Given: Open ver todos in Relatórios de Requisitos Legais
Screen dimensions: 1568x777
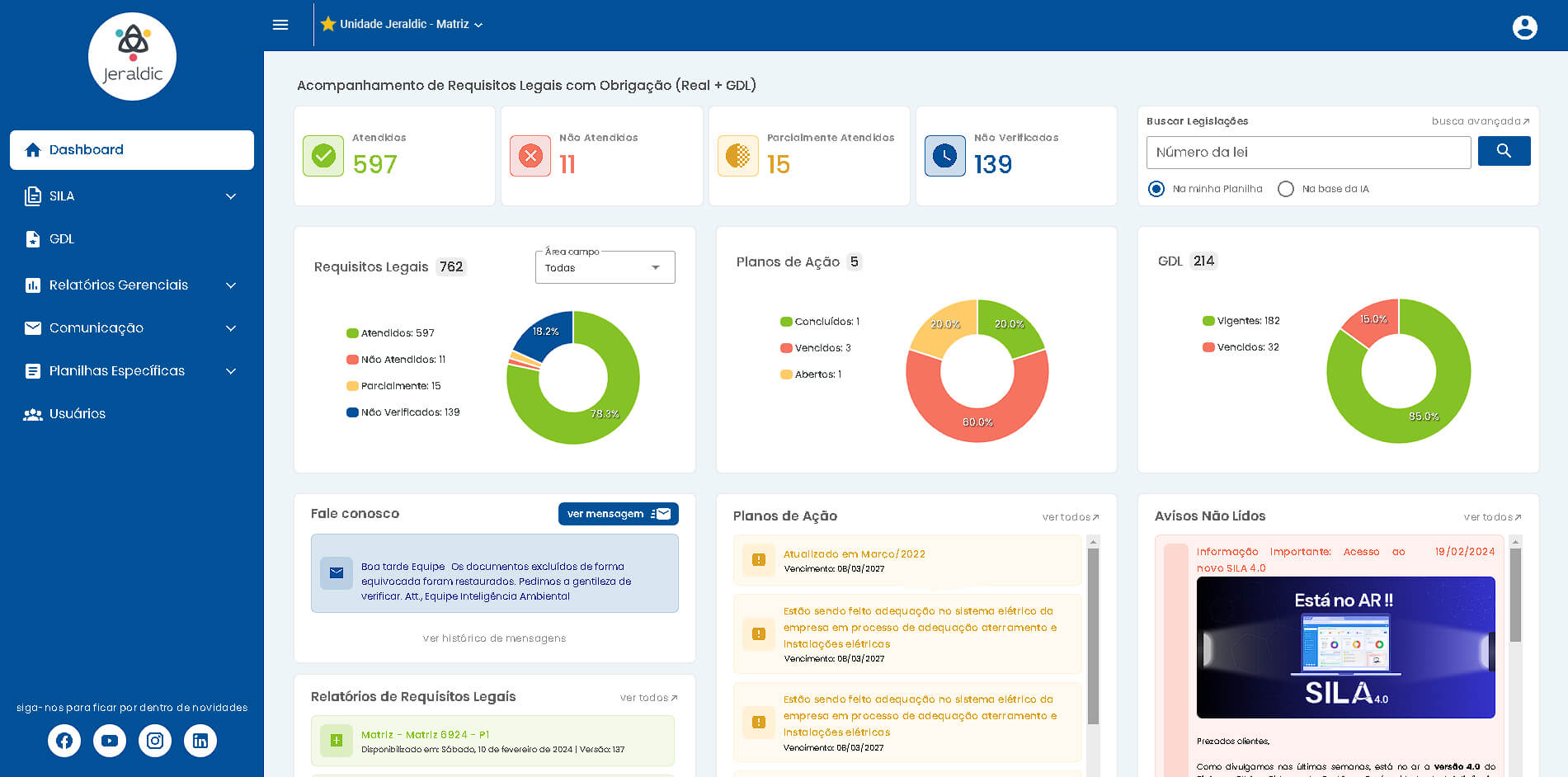Looking at the screenshot, I should (649, 698).
